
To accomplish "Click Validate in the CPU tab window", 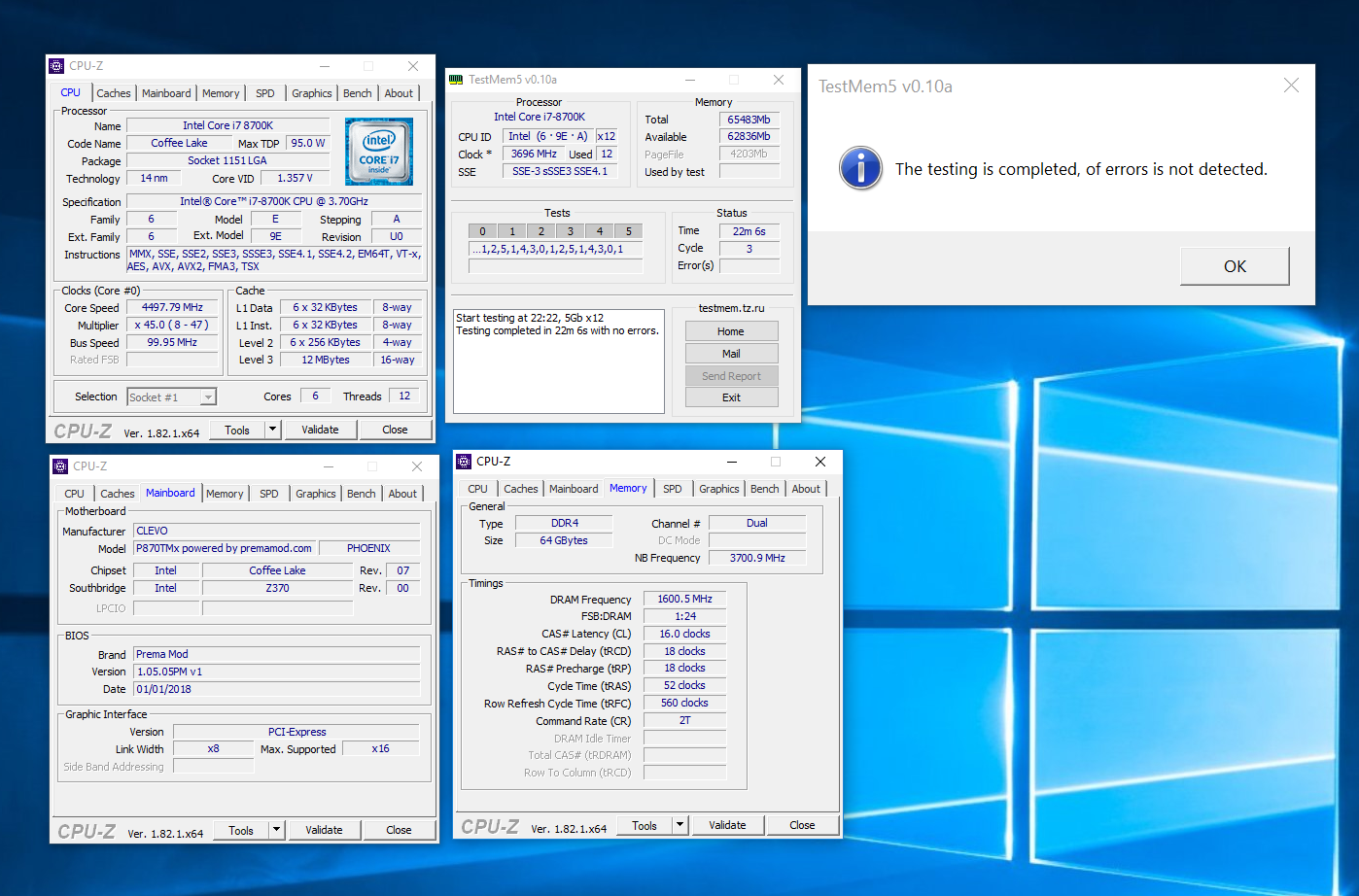I will [x=320, y=430].
